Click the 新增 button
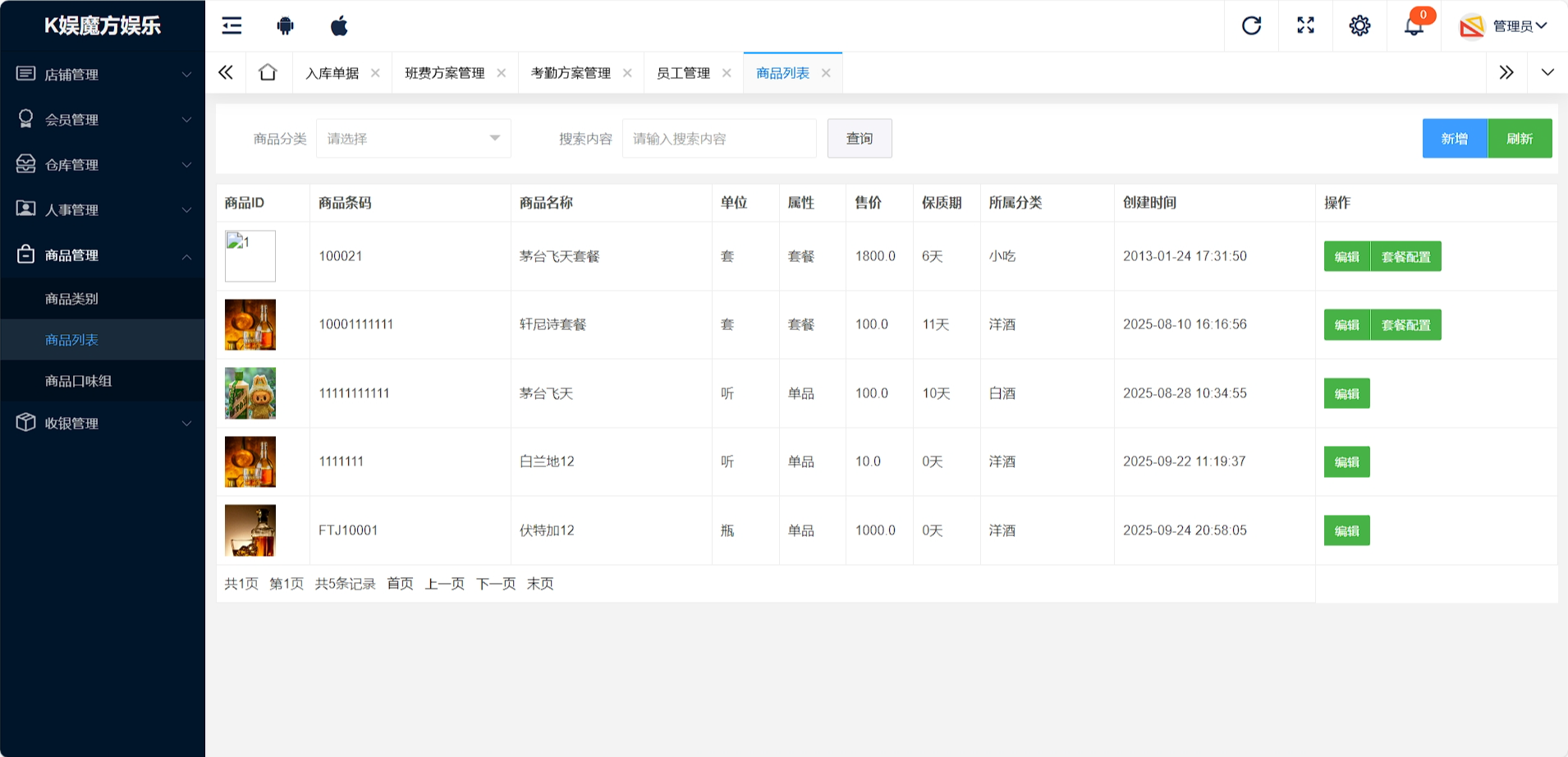This screenshot has height=757, width=1568. [1454, 139]
